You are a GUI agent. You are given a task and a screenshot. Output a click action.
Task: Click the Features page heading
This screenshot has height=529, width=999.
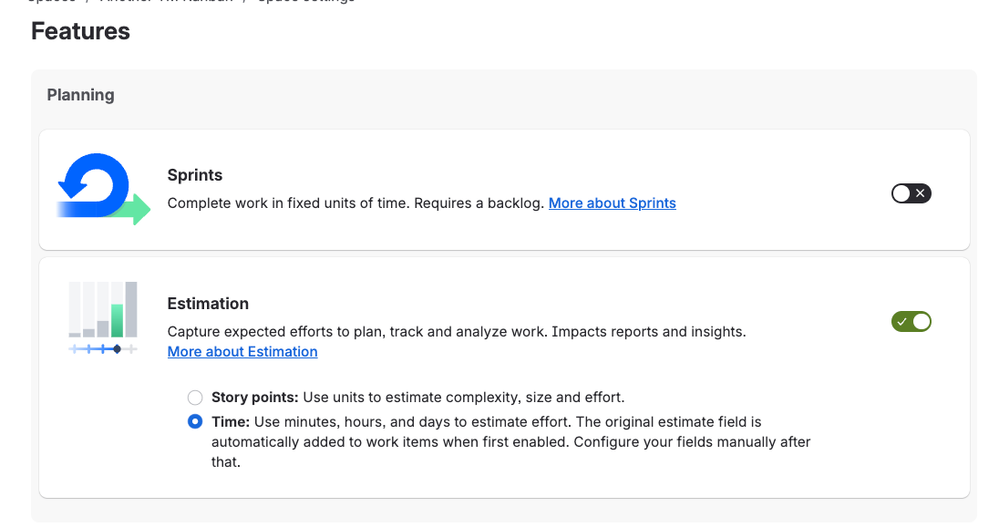point(80,31)
